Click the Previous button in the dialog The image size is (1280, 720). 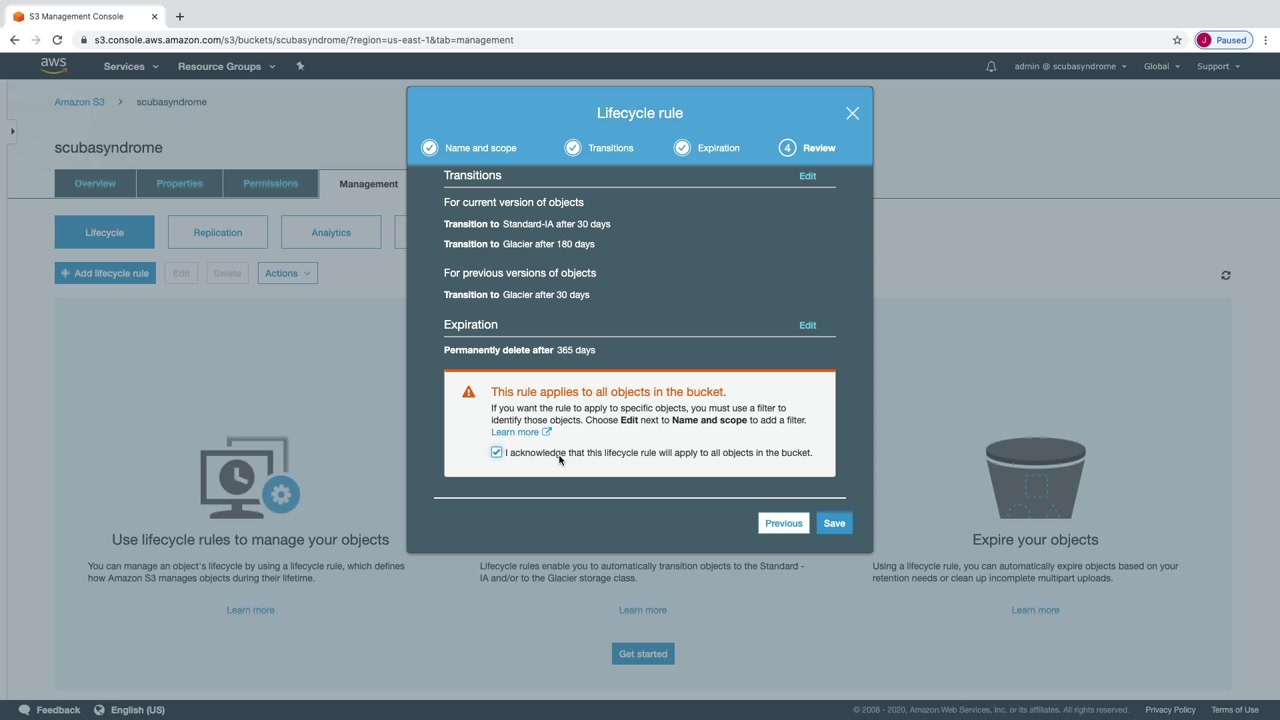point(783,523)
